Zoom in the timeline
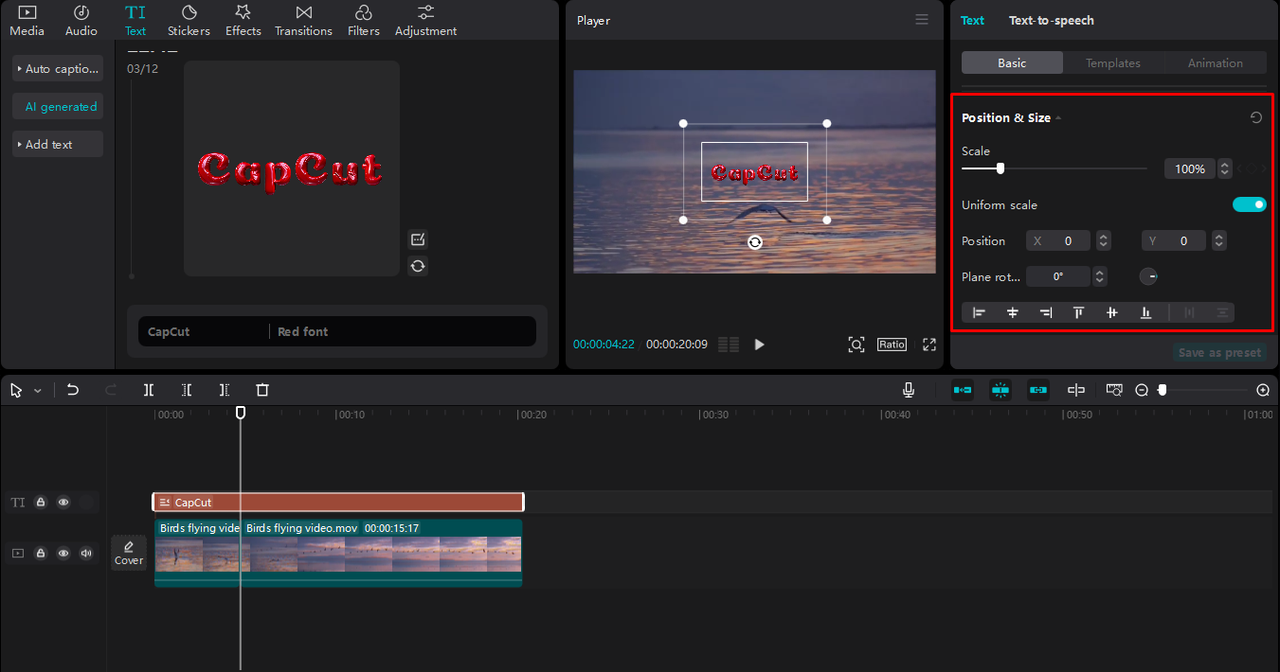Image resolution: width=1280 pixels, height=672 pixels. click(1263, 390)
